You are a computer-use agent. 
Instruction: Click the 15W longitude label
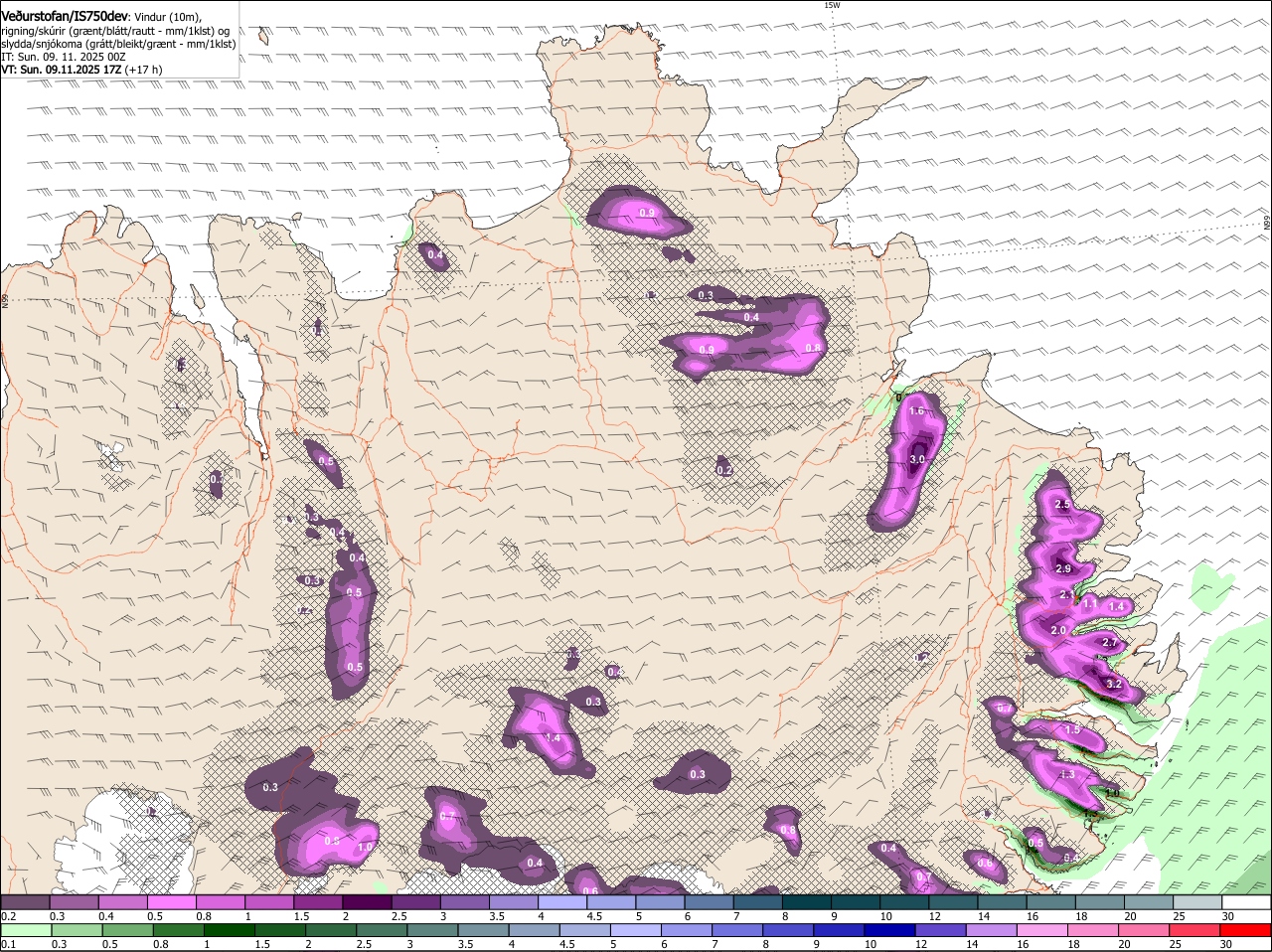pyautogui.click(x=832, y=5)
